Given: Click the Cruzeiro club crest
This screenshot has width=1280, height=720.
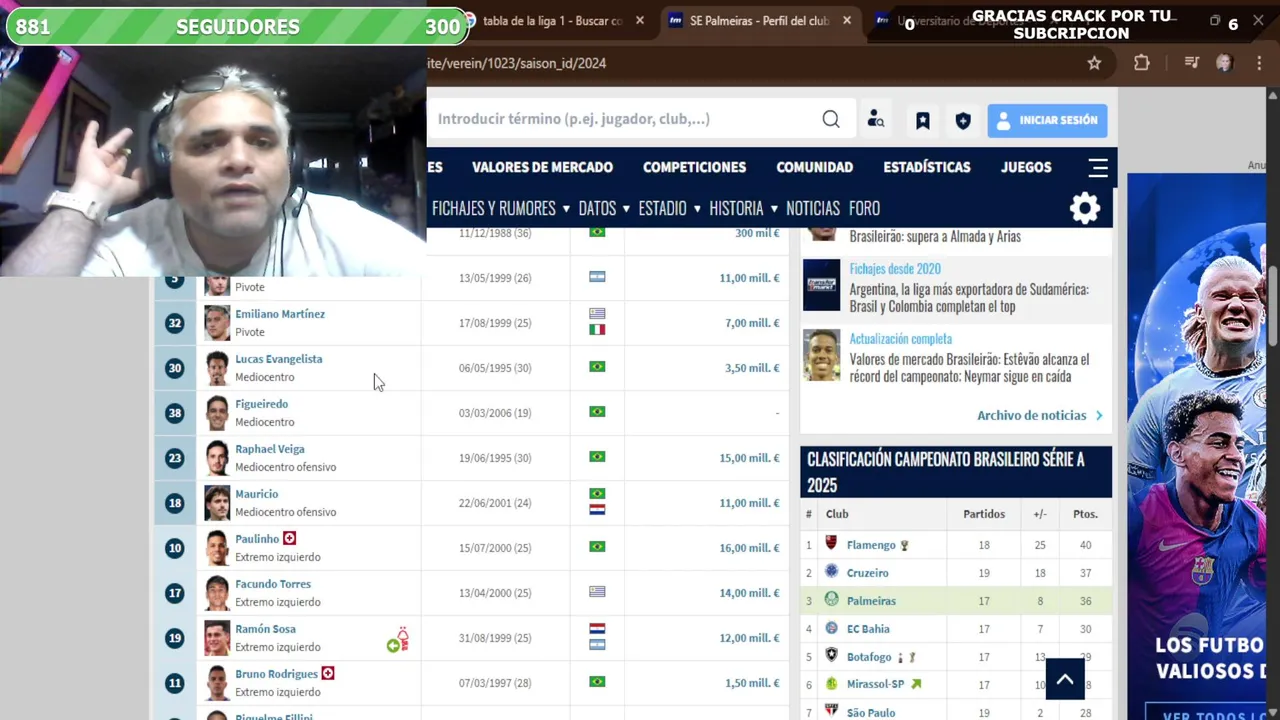Looking at the screenshot, I should click(x=831, y=572).
